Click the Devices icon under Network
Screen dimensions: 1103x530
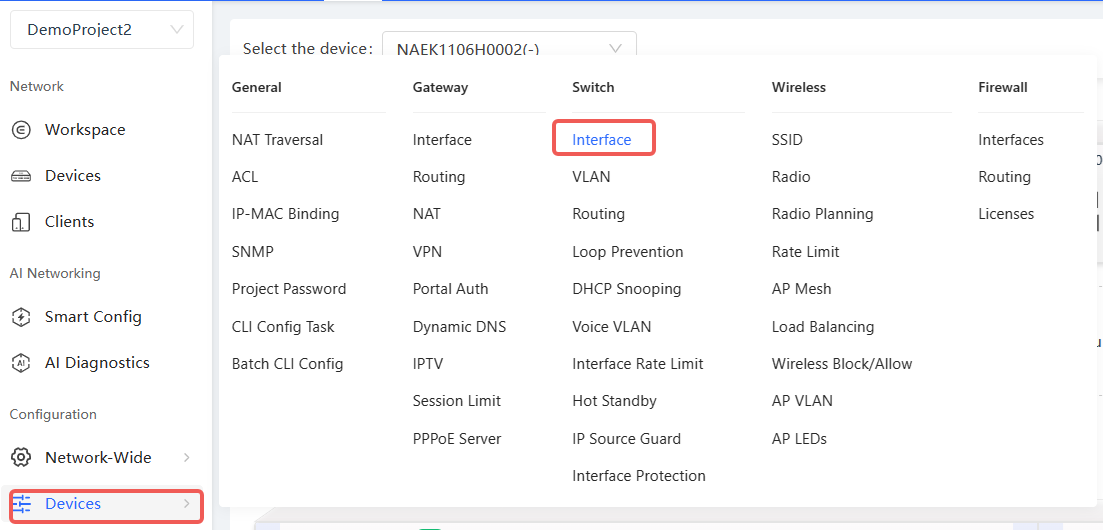tap(21, 176)
